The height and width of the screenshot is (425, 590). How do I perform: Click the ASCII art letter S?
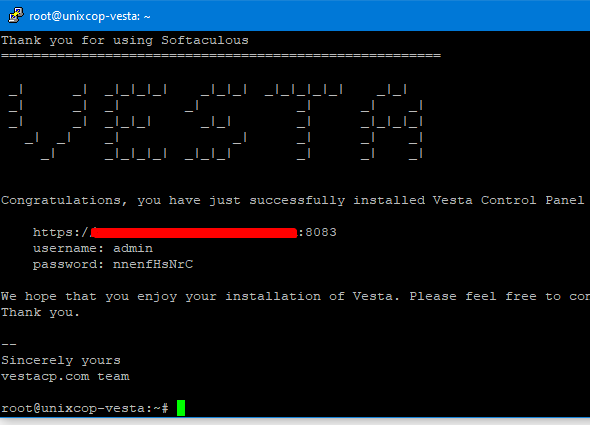[x=216, y=123]
